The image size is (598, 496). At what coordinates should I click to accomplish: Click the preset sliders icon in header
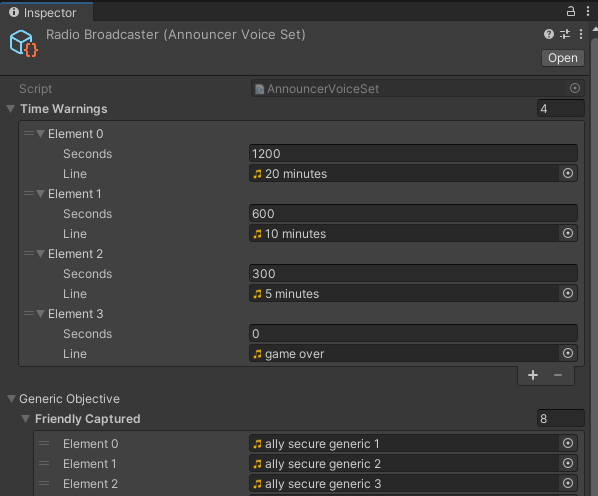click(565, 34)
